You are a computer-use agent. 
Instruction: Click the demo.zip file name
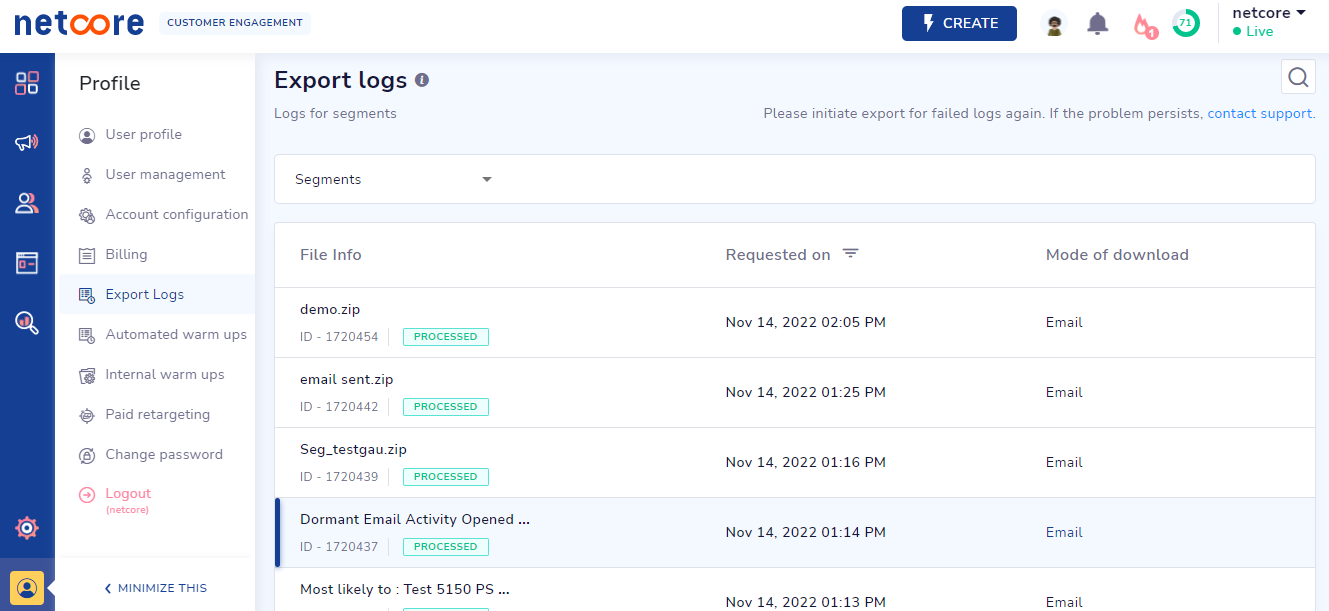331,309
